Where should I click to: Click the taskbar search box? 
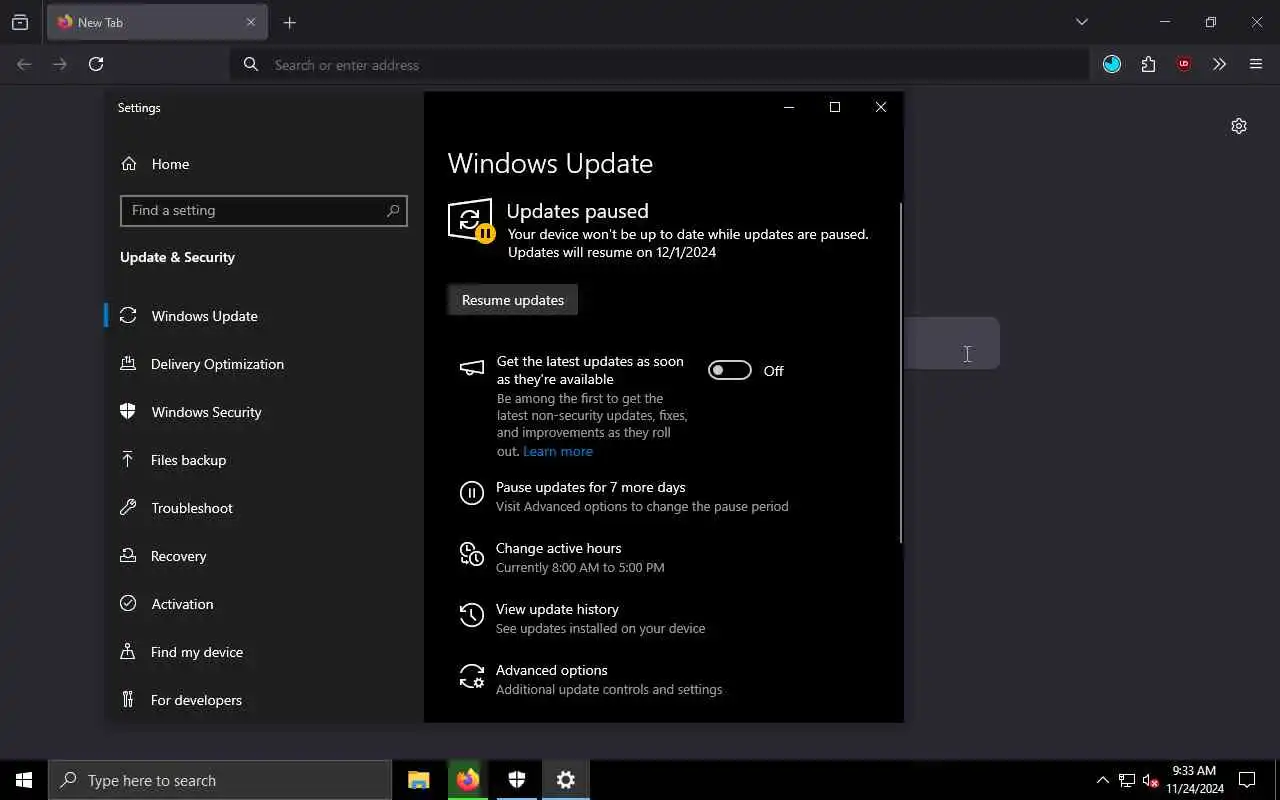220,780
